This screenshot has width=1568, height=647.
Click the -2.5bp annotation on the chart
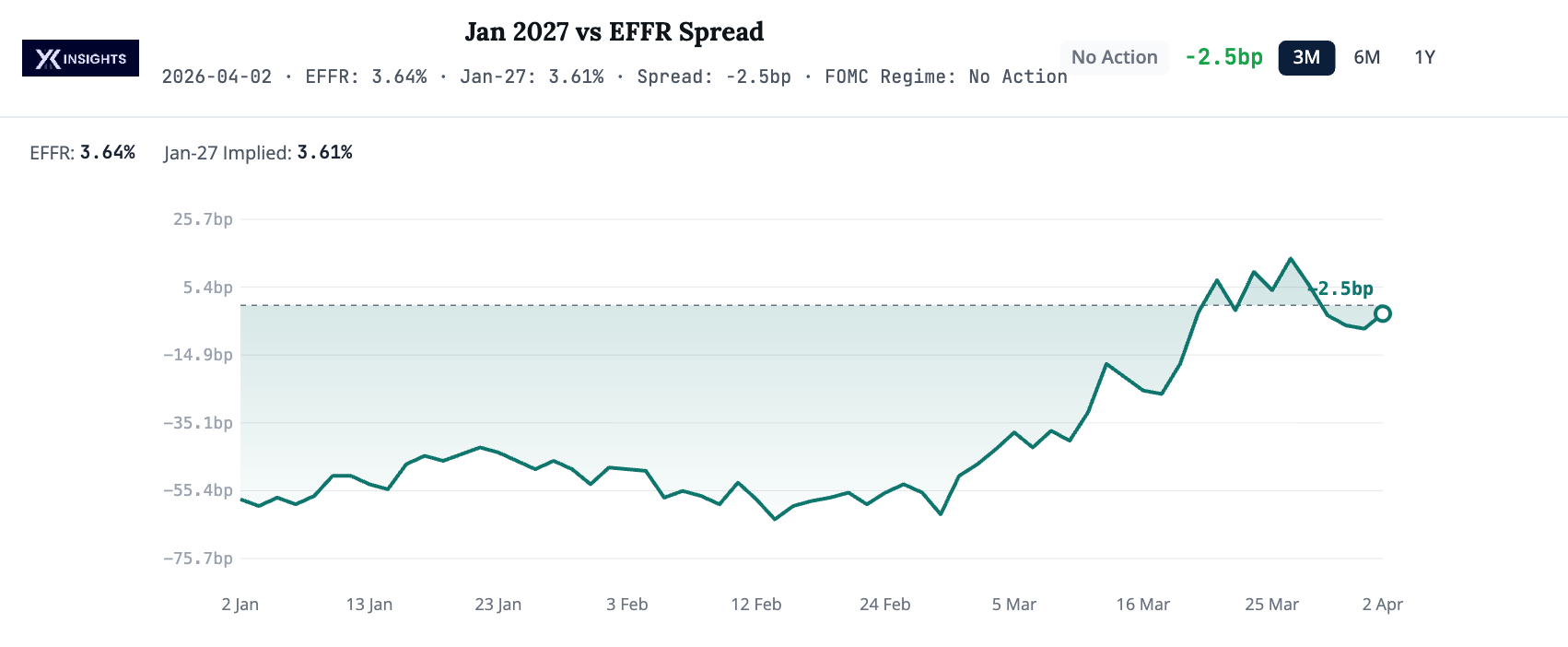(1344, 288)
